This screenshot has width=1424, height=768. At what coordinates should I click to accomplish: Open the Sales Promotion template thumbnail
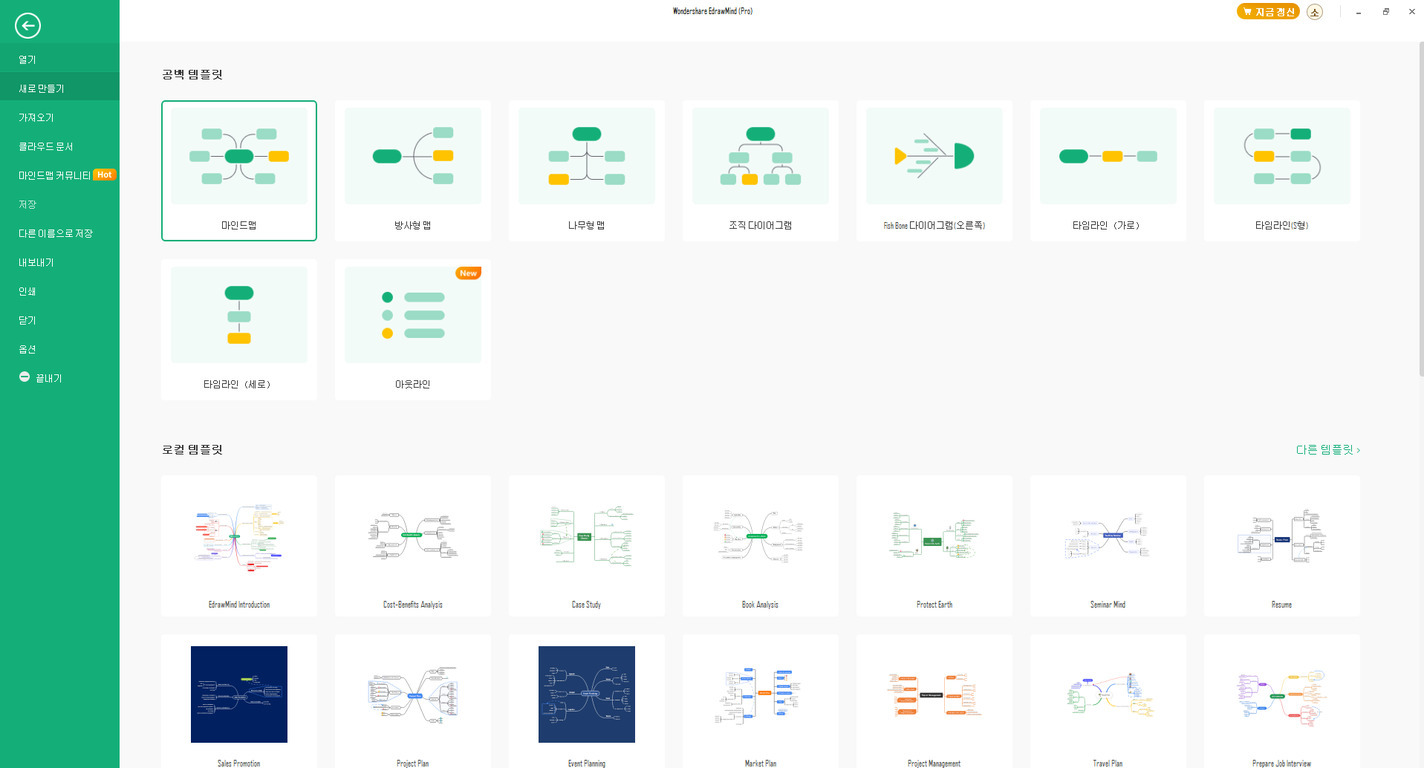pyautogui.click(x=239, y=694)
